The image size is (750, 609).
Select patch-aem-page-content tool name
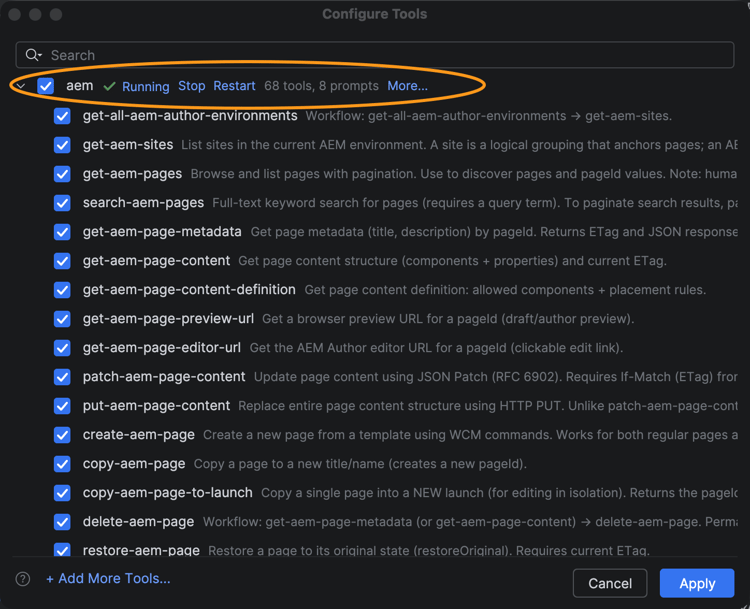click(x=164, y=377)
